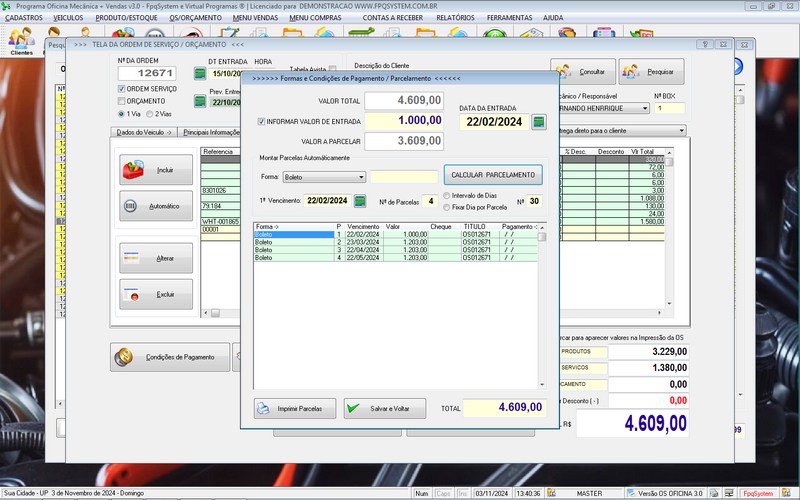This screenshot has height=500, width=800.
Task: Select Fixar Dia por Parcela radio option
Action: coord(447,207)
